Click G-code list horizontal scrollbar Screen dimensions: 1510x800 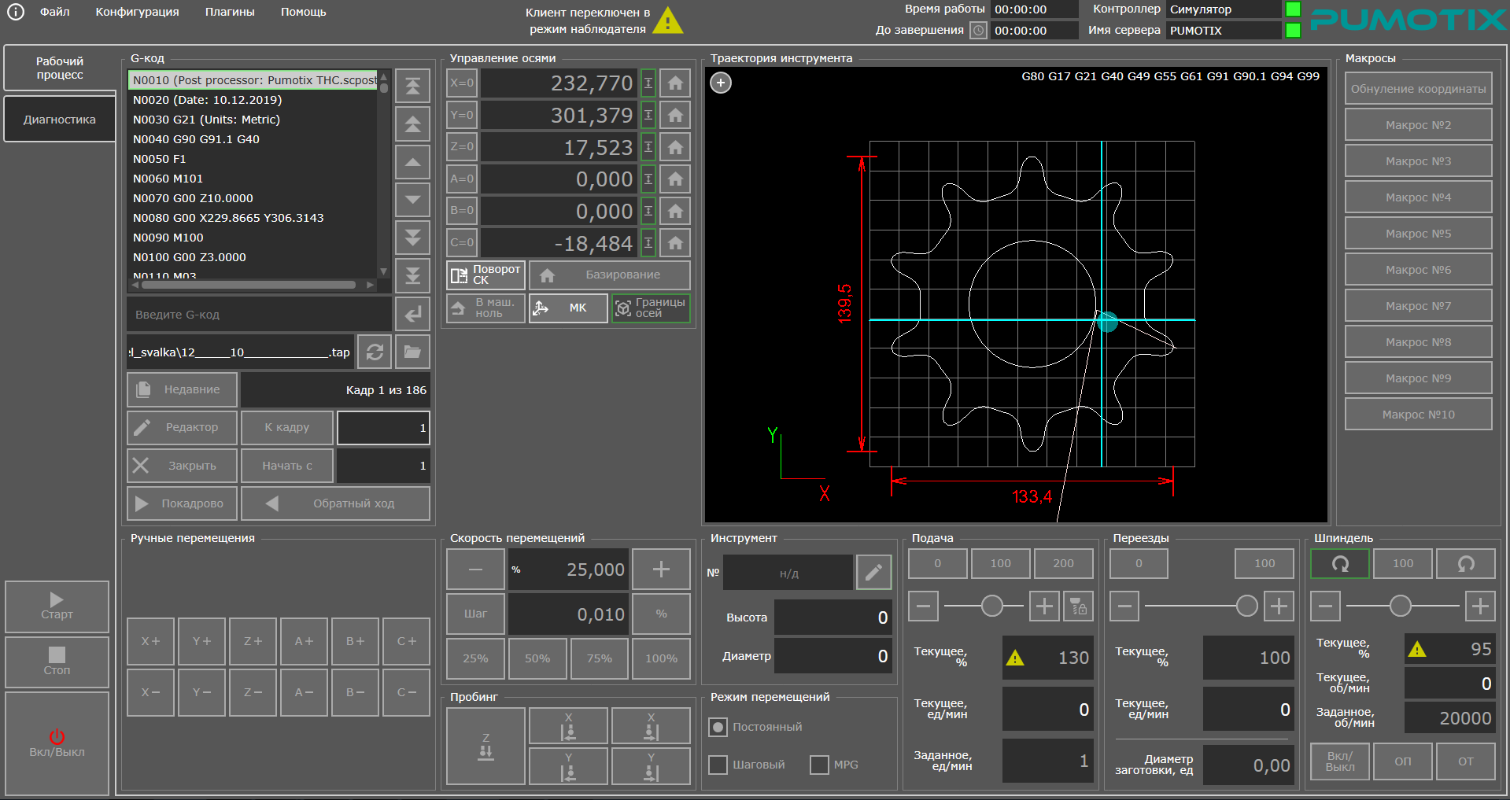(x=247, y=285)
